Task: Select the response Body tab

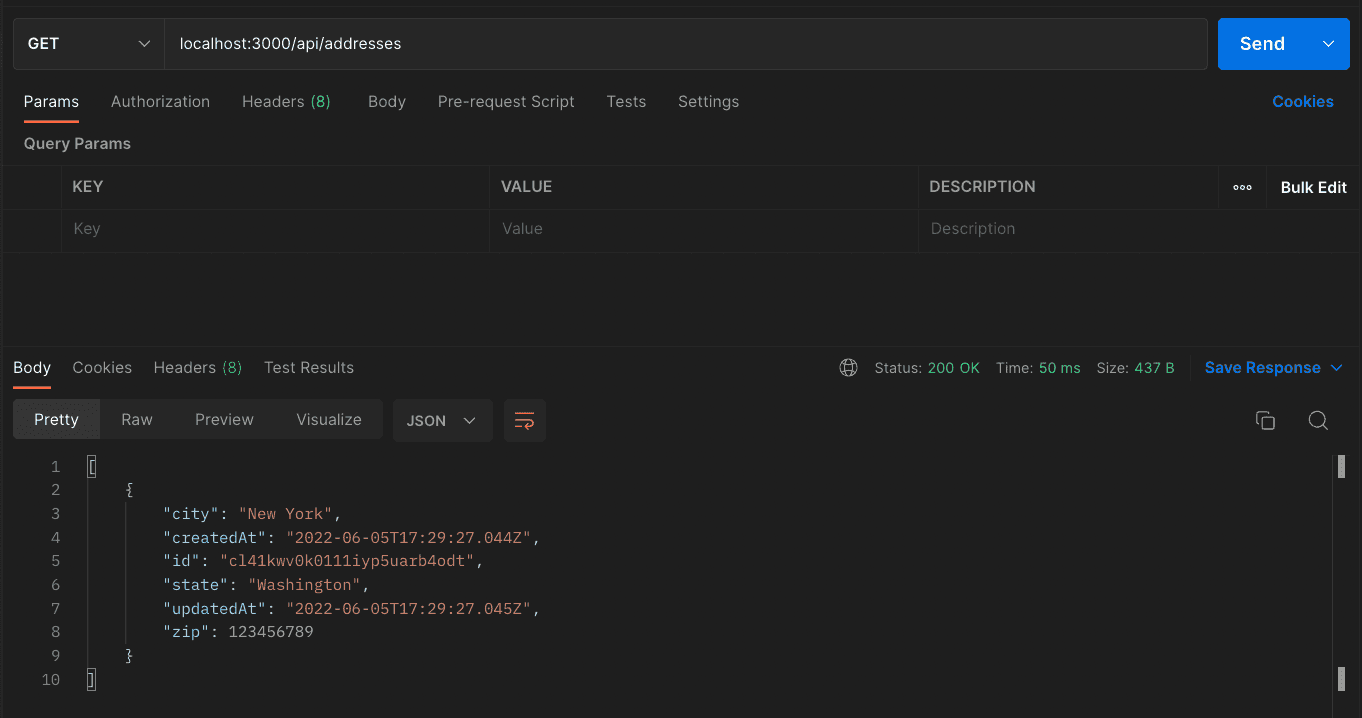Action: [x=32, y=368]
